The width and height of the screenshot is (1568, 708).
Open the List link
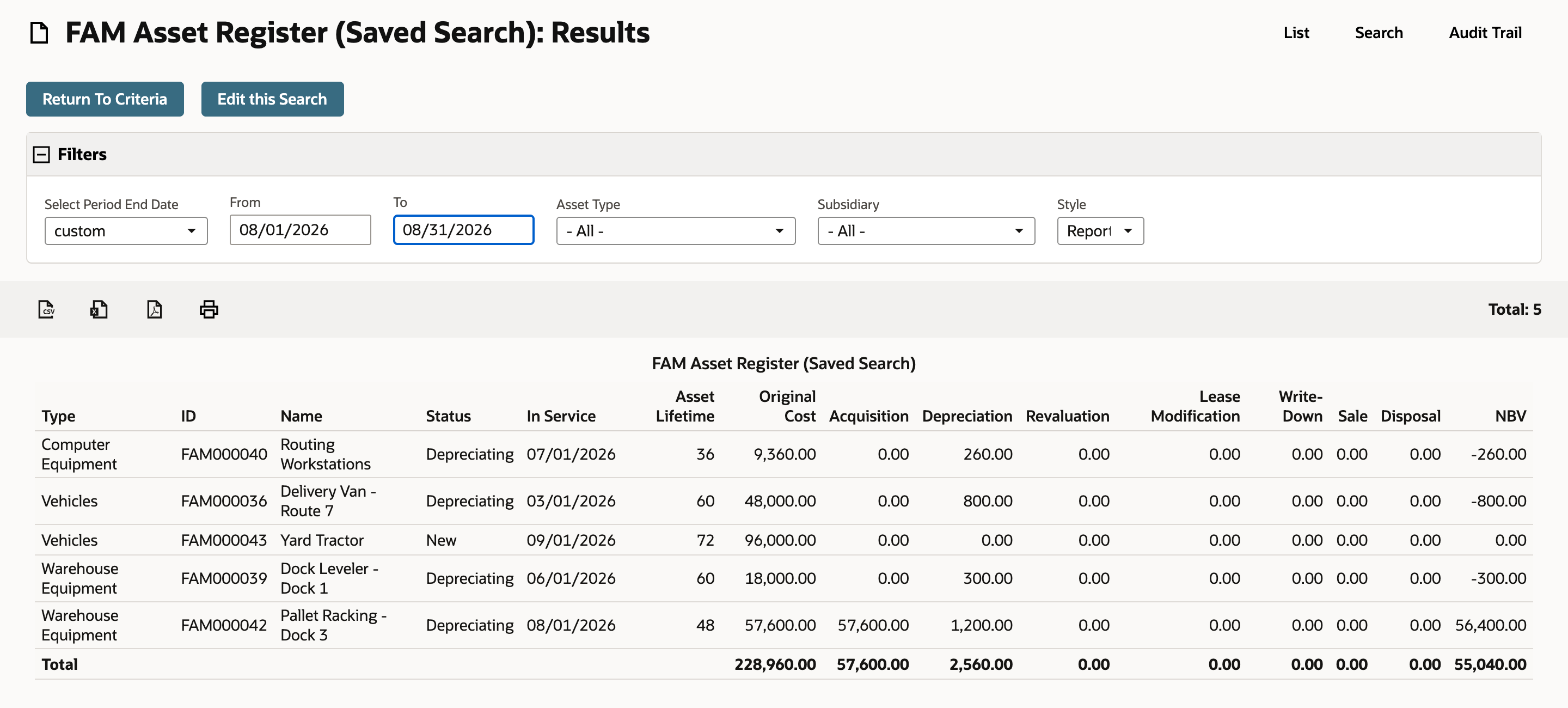(x=1296, y=33)
